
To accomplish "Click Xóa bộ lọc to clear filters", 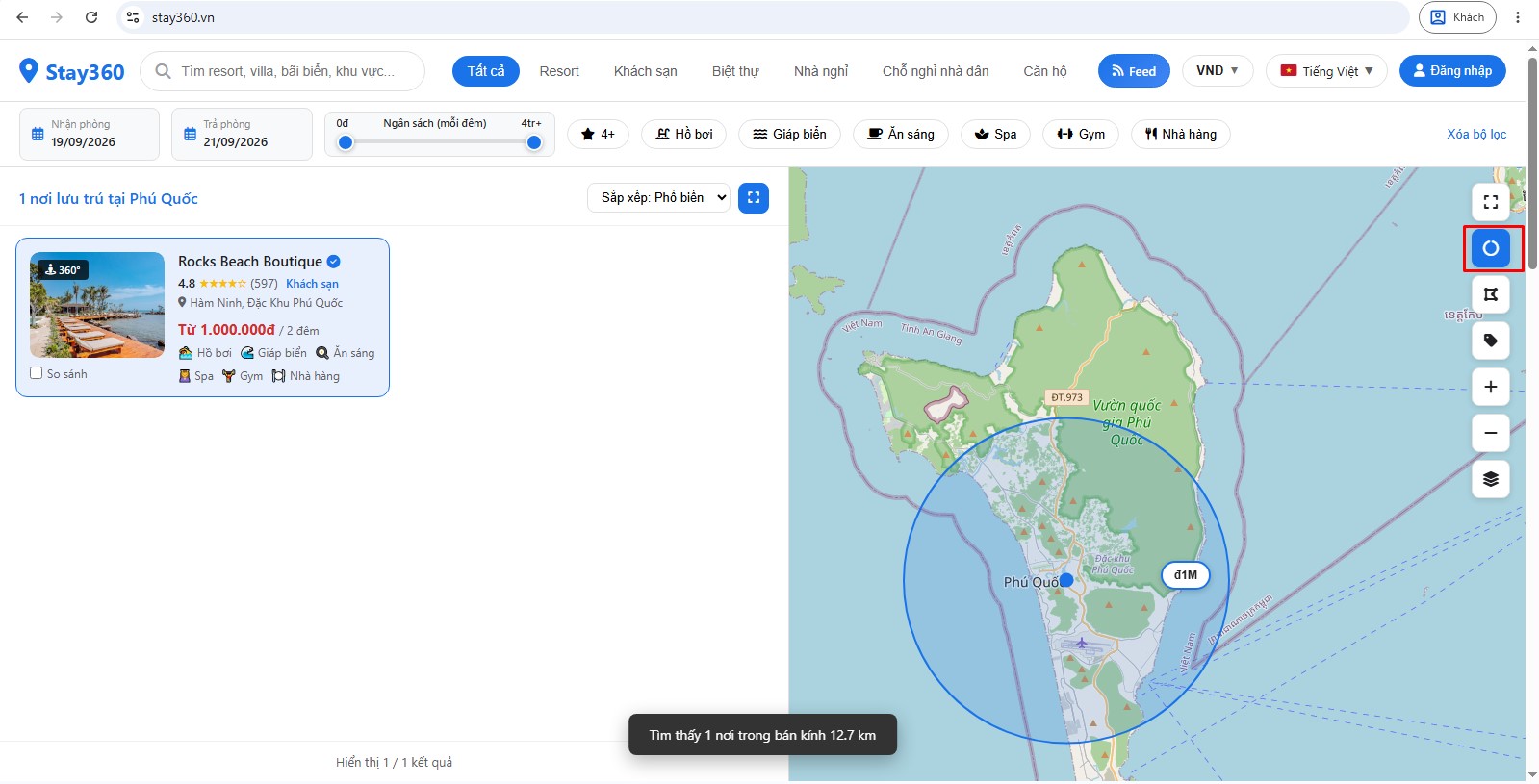I will coord(1476,135).
